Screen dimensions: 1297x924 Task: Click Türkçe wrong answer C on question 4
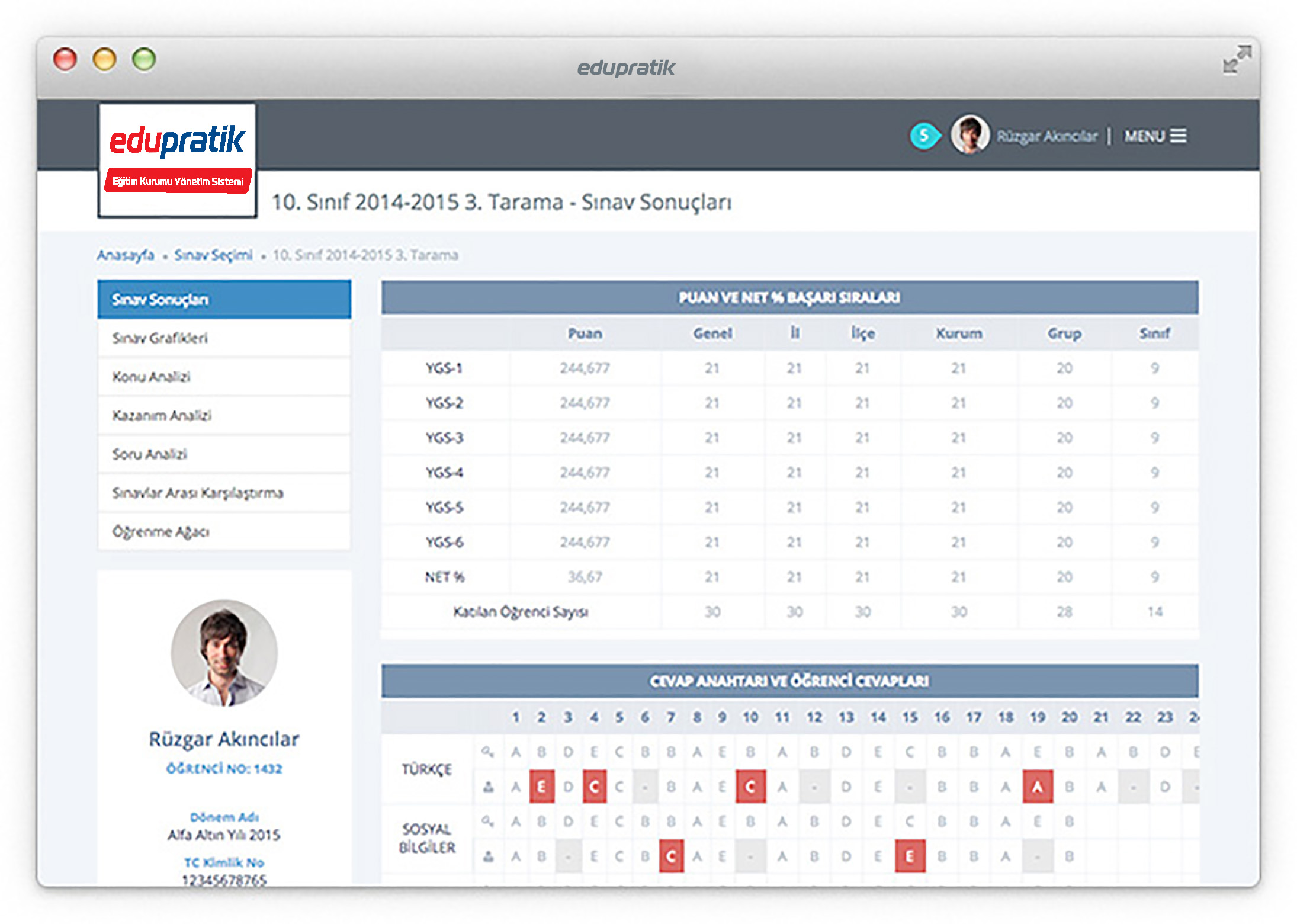pyautogui.click(x=594, y=787)
